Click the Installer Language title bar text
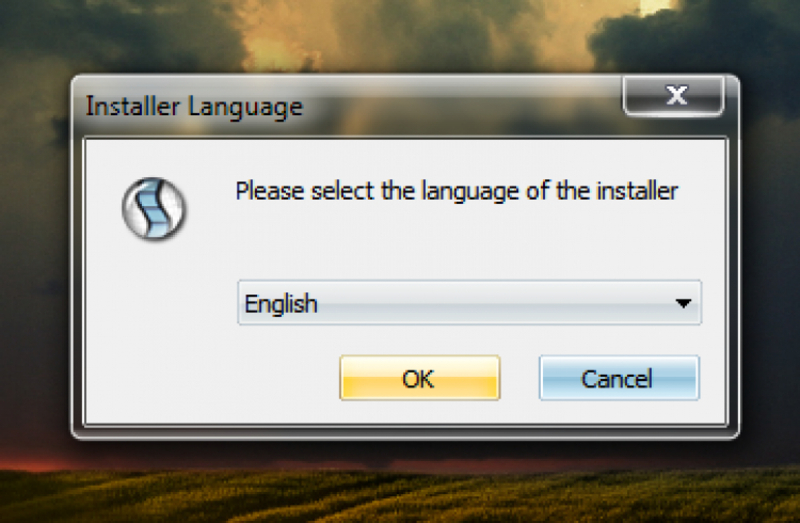Image resolution: width=800 pixels, height=523 pixels. click(194, 107)
